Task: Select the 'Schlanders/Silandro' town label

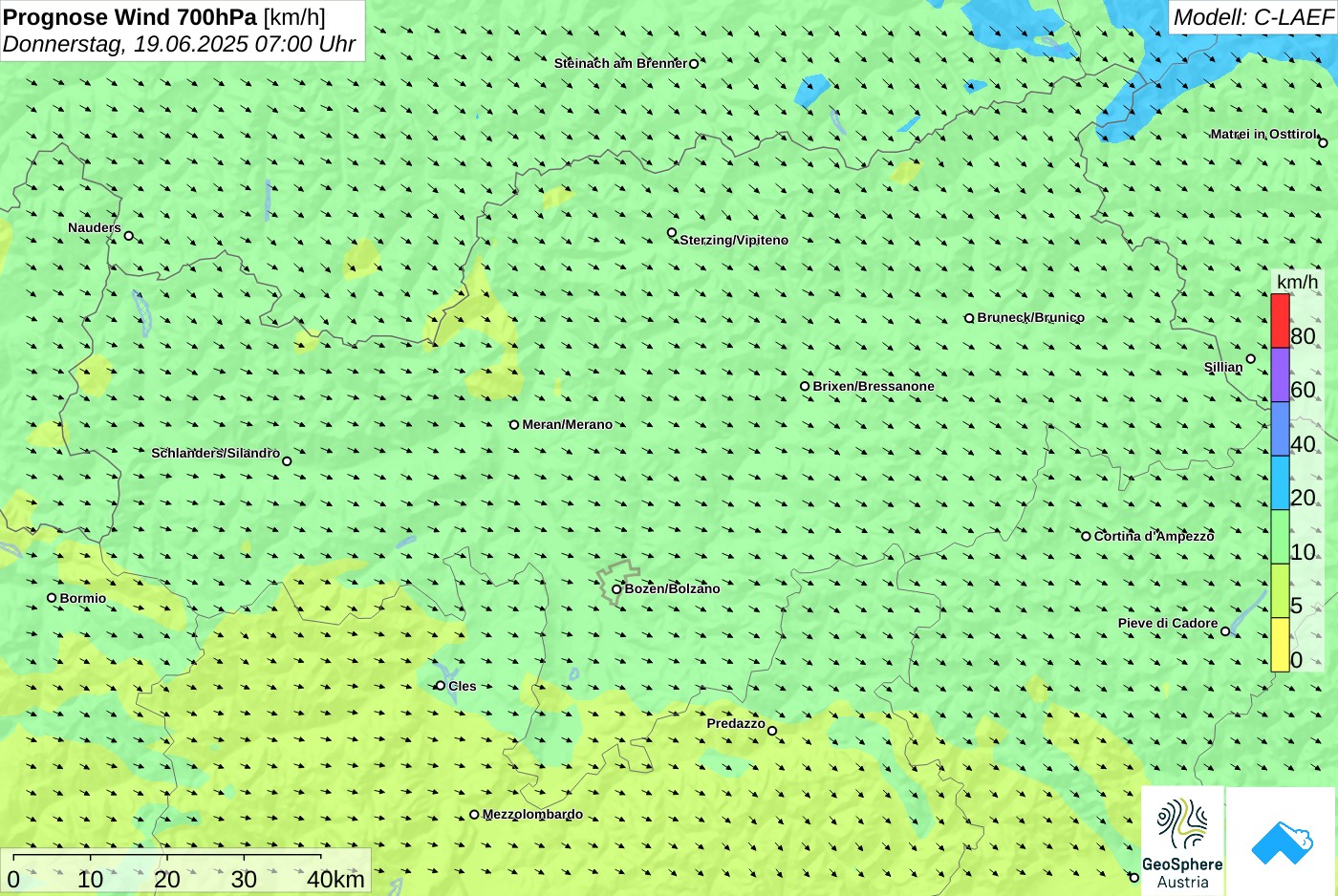Action: [216, 453]
